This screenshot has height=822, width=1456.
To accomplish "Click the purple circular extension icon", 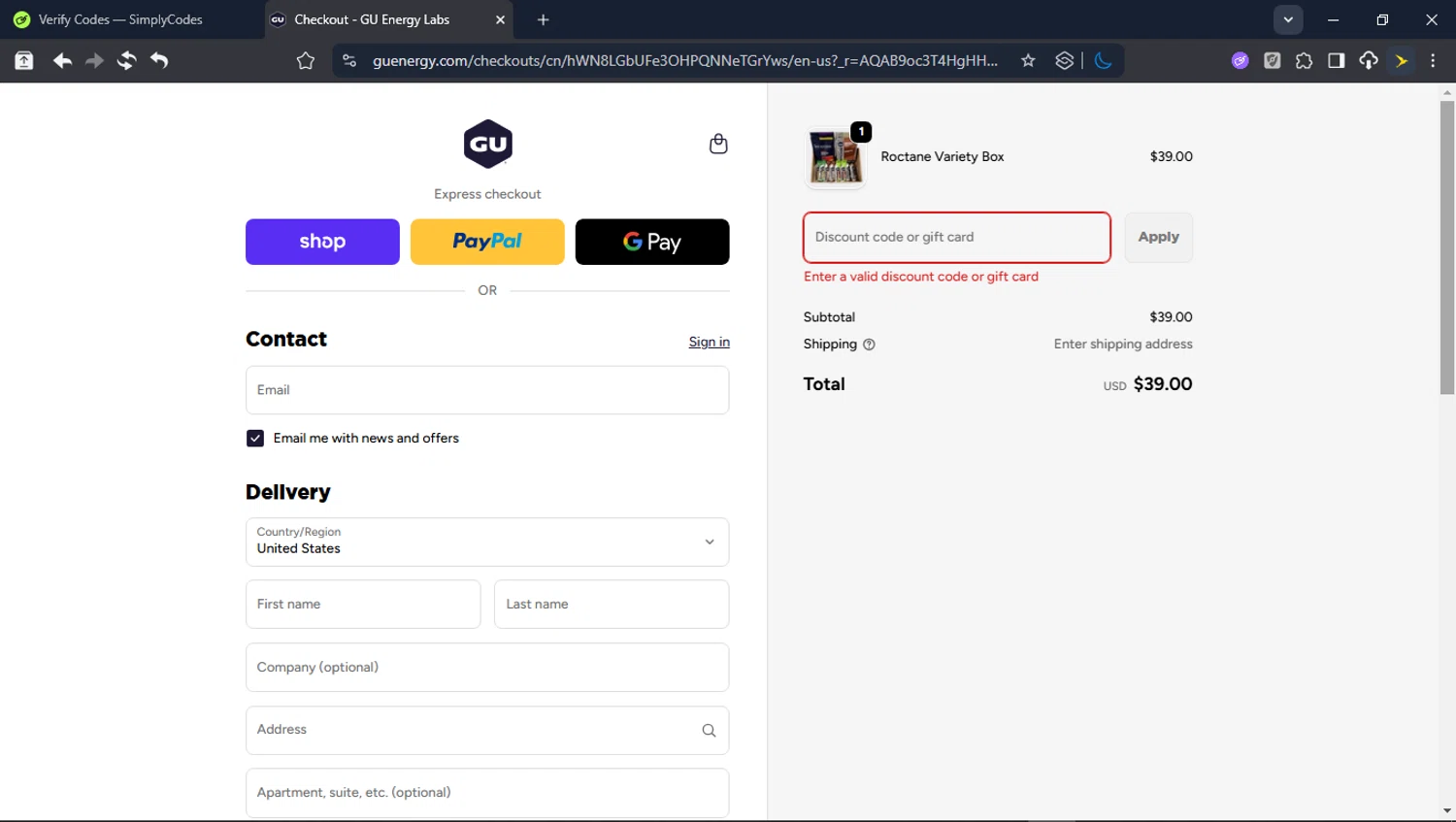I will pos(1240,60).
